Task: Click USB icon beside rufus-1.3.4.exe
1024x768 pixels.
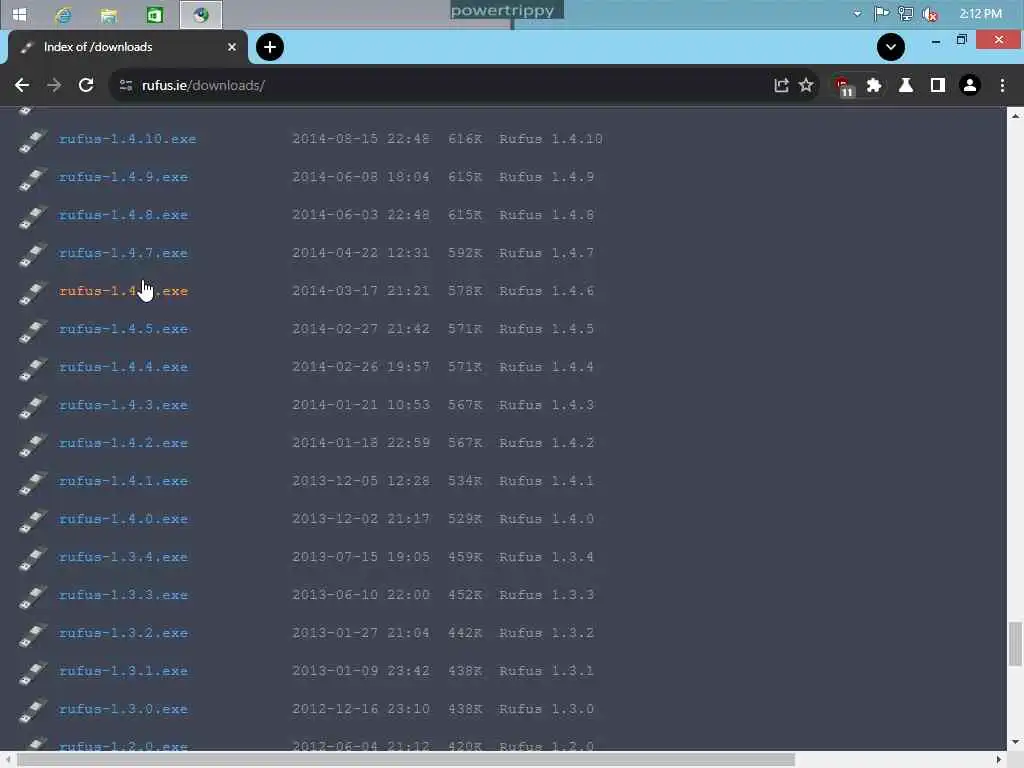Action: pyautogui.click(x=32, y=558)
